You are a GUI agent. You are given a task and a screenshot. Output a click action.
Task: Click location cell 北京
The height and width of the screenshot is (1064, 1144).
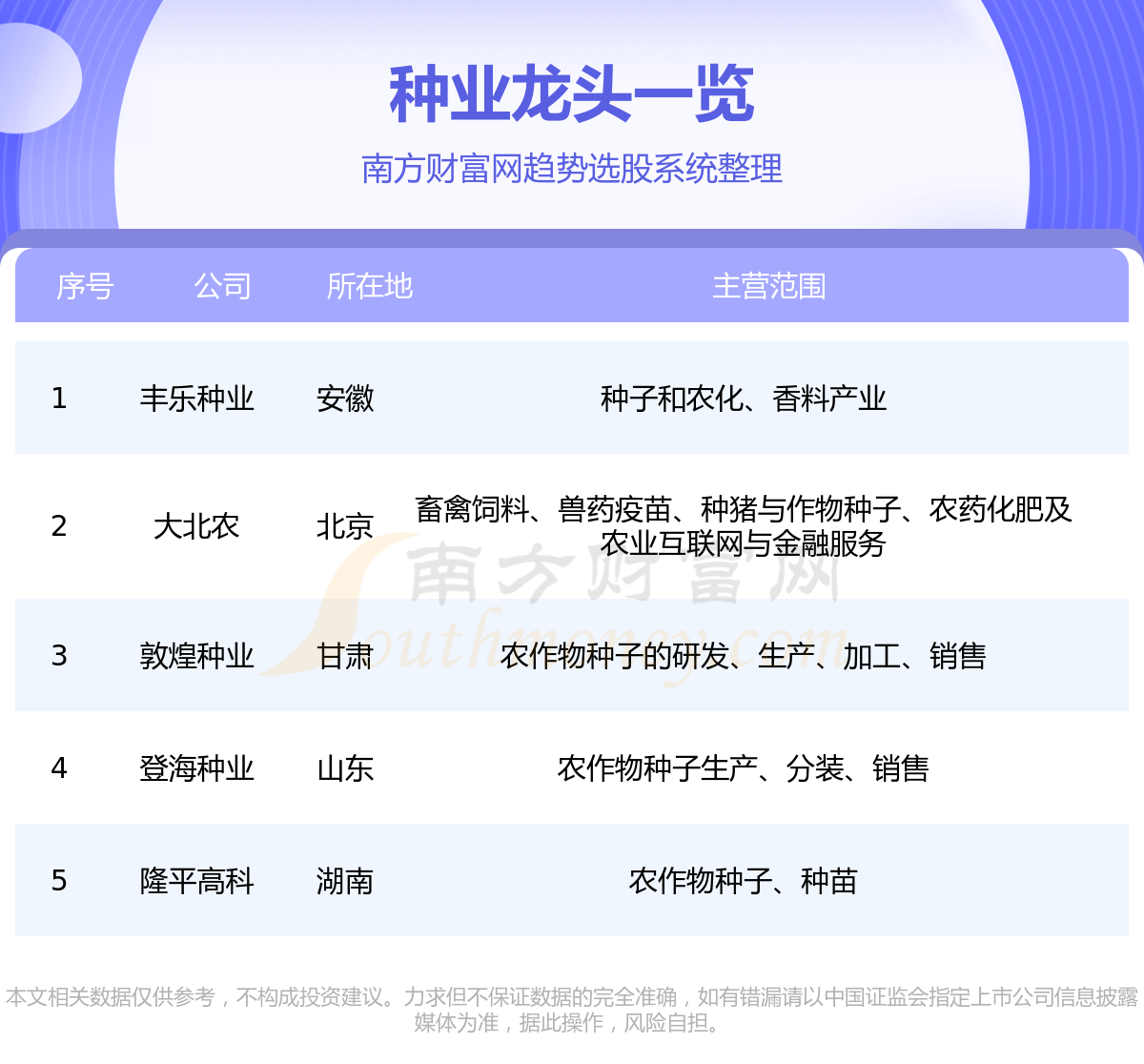pos(345,526)
